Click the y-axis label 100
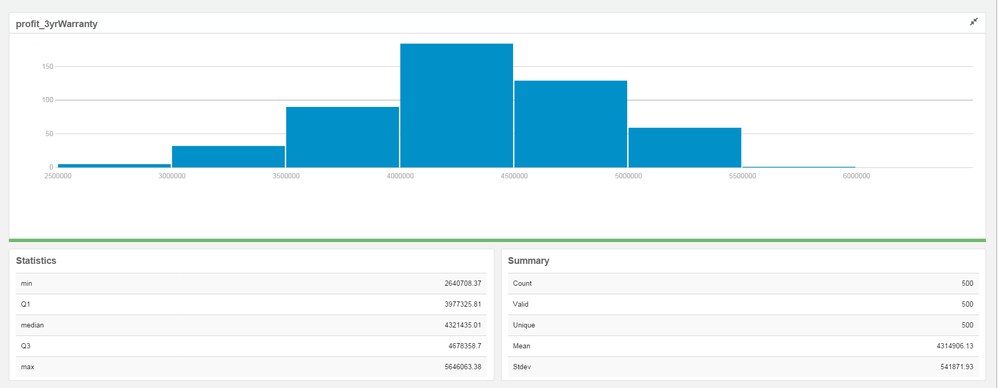The height and width of the screenshot is (388, 998). click(x=48, y=100)
